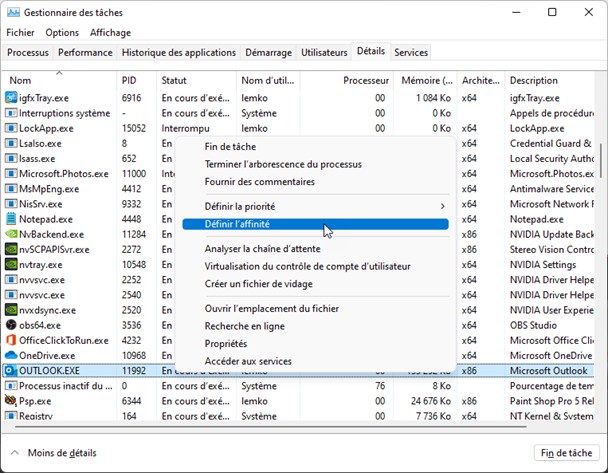This screenshot has width=608, height=473.
Task: Open the Options menu
Action: coord(62,32)
